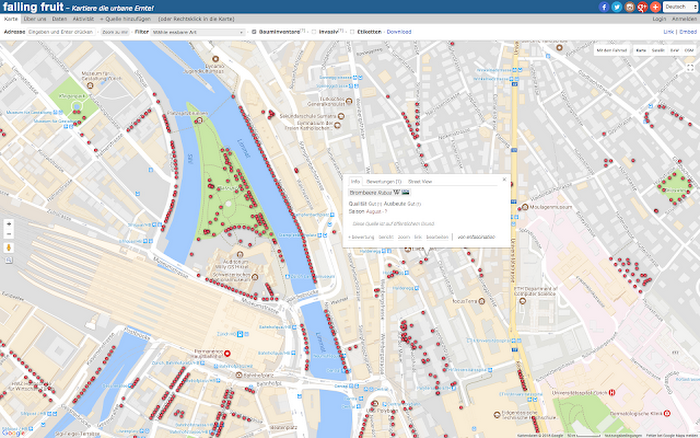Image resolution: width=700 pixels, height=438 pixels.
Task: Click the August season text in popup
Action: [x=374, y=211]
